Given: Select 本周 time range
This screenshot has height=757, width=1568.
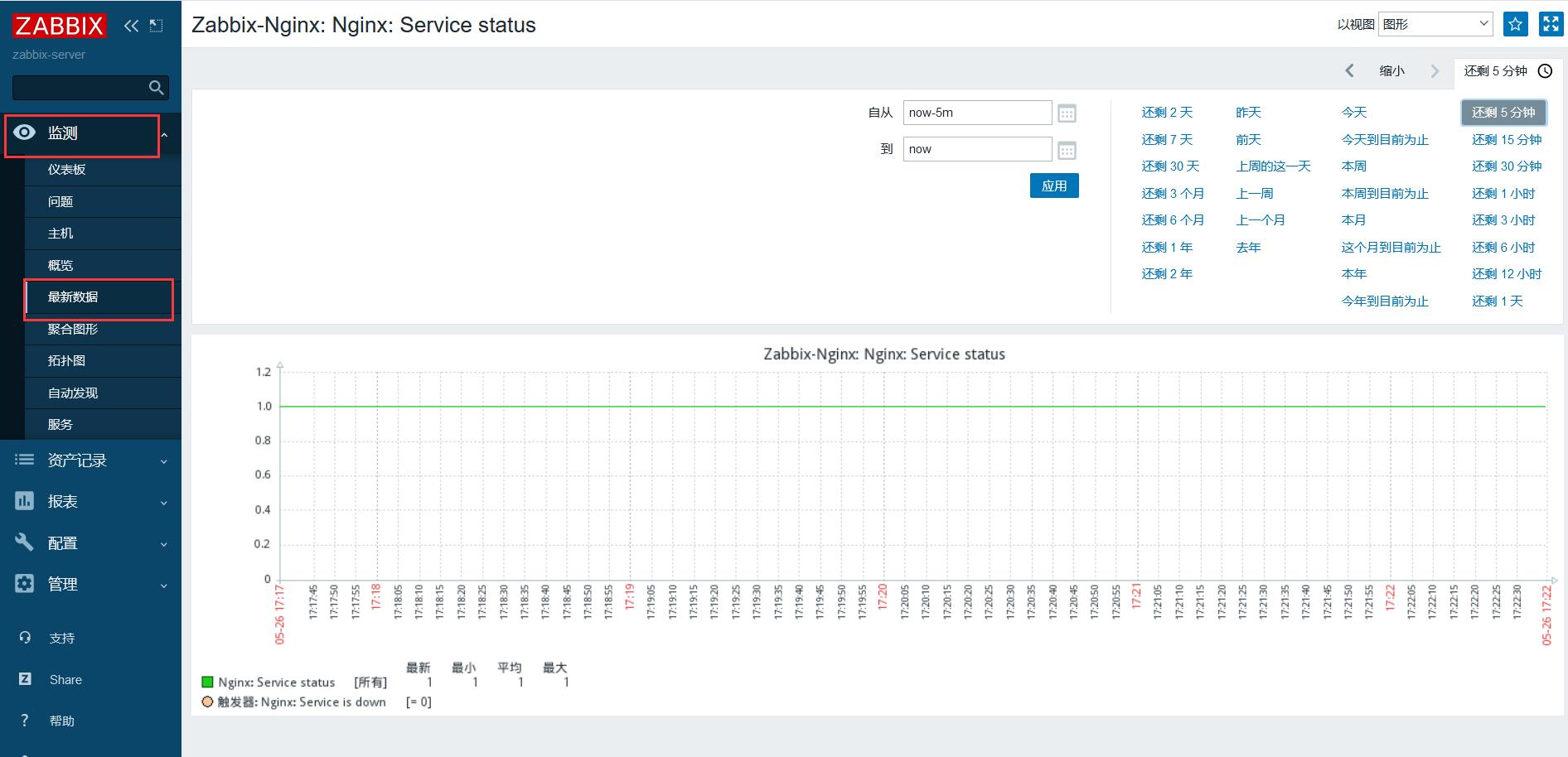Looking at the screenshot, I should coord(1353,166).
